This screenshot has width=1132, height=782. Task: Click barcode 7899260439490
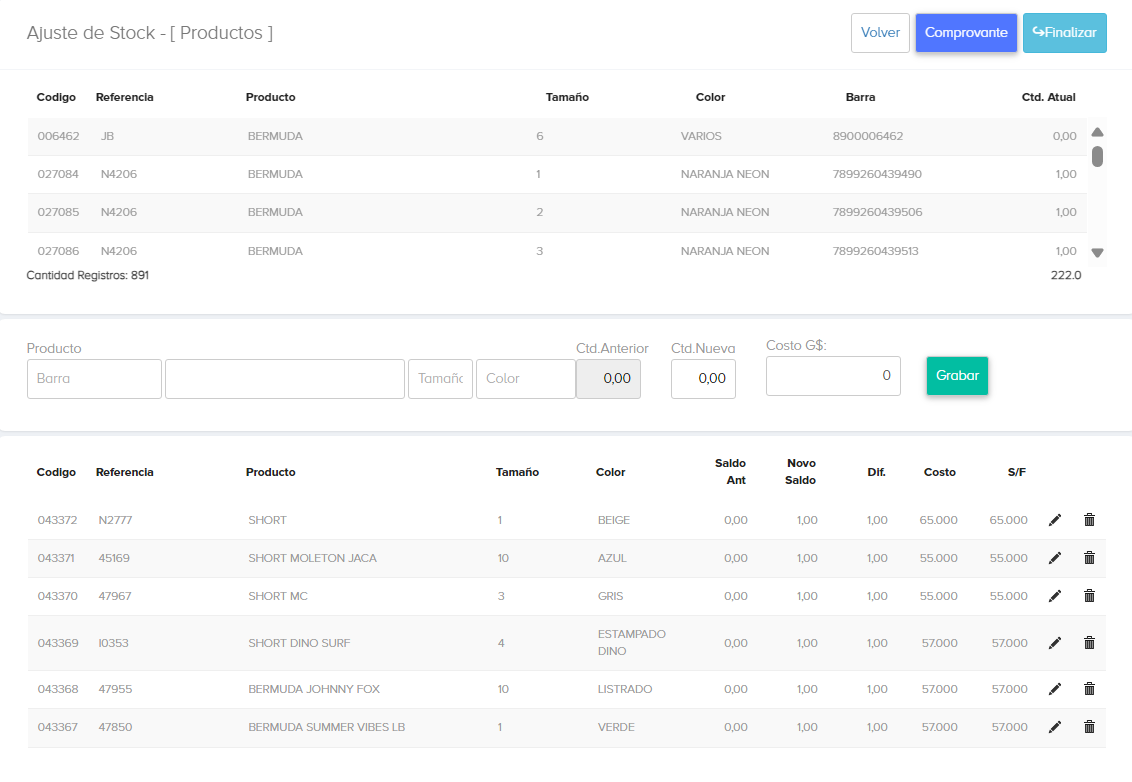coord(877,174)
